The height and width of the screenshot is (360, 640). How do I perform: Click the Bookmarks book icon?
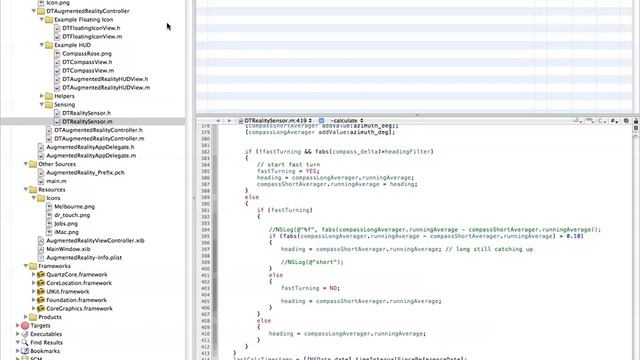tap(25, 351)
